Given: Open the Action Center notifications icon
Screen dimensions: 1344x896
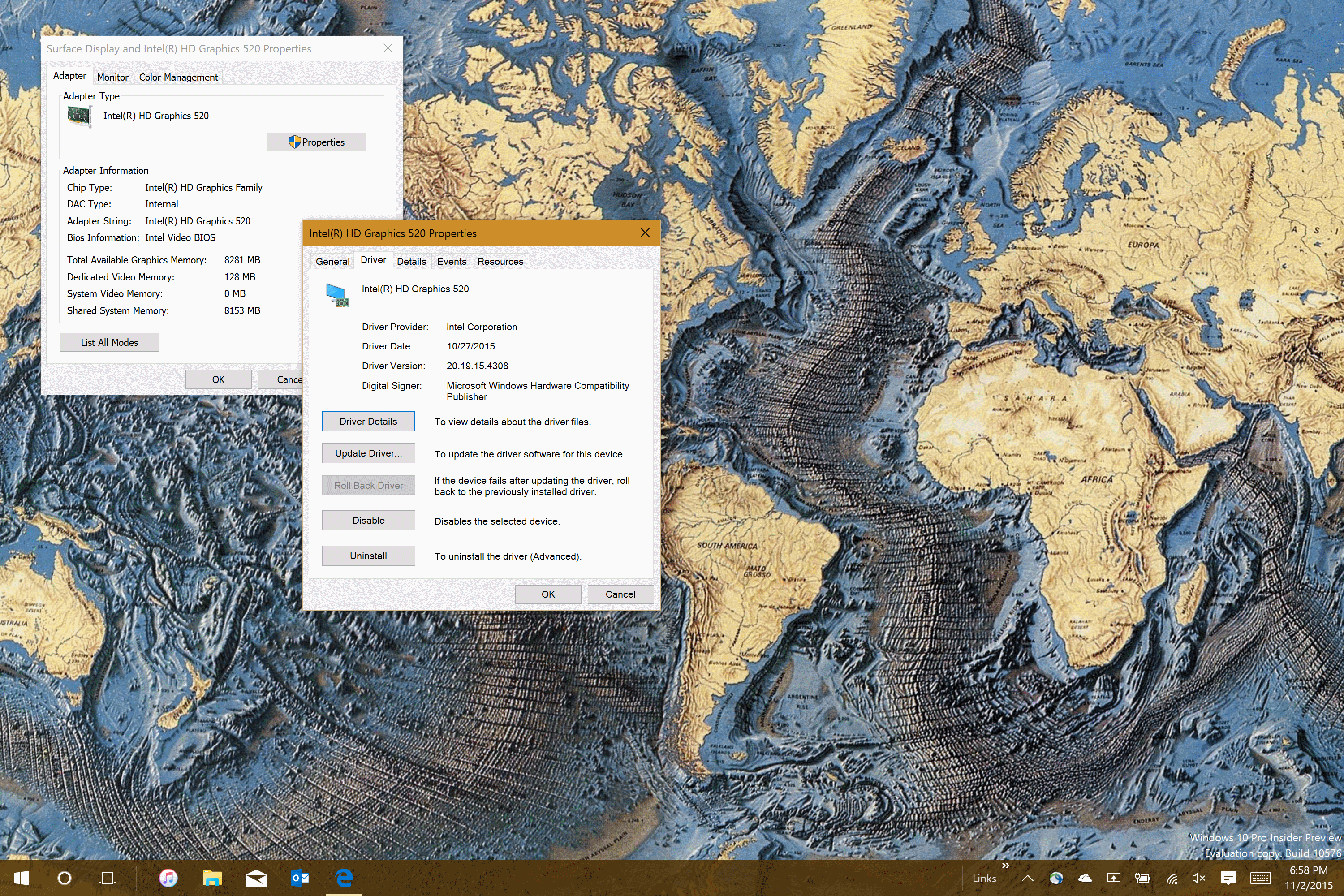Looking at the screenshot, I should coord(1228,878).
